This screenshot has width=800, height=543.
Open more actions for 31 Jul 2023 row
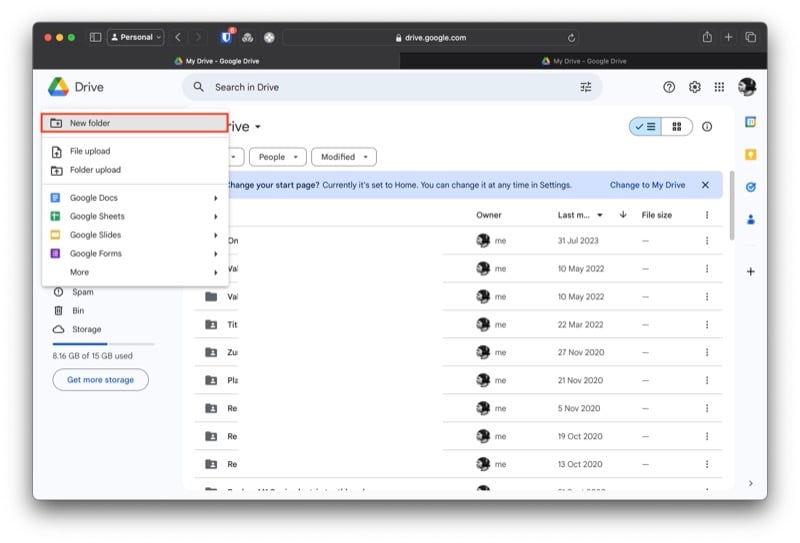(707, 240)
